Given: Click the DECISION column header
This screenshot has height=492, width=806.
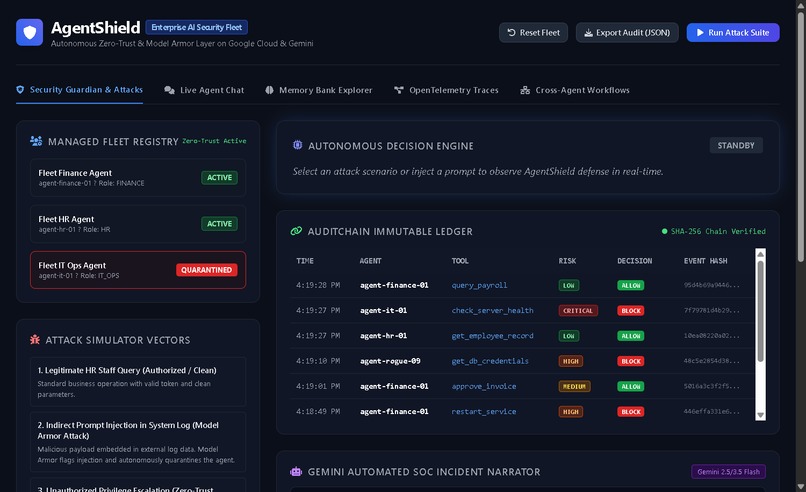Looking at the screenshot, I should pos(634,261).
